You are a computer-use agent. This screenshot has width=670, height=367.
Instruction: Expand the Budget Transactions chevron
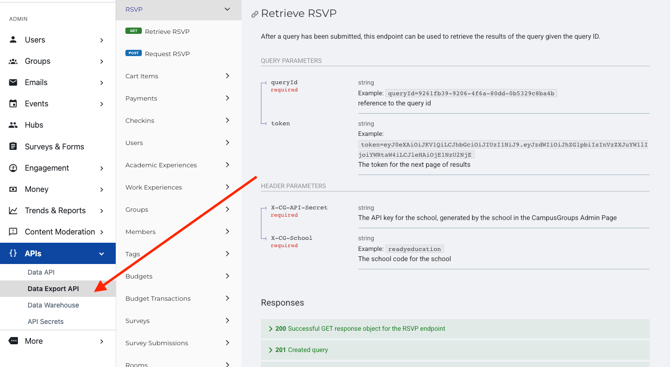tap(227, 298)
